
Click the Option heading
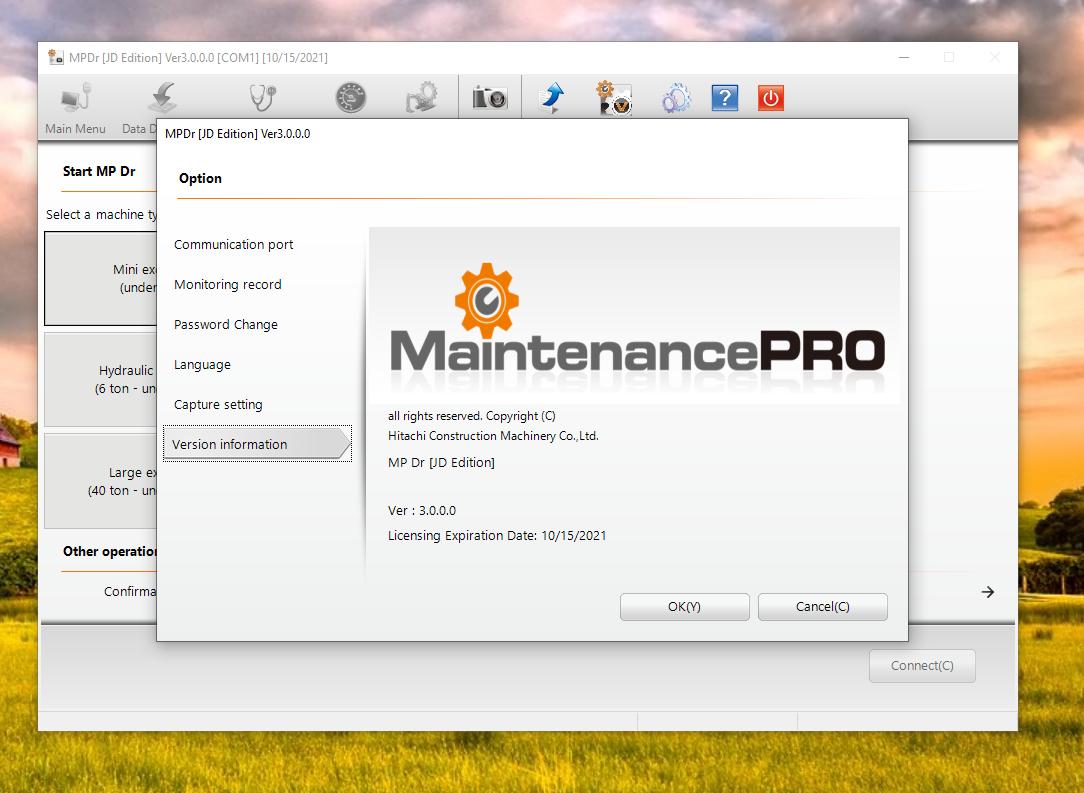[200, 178]
